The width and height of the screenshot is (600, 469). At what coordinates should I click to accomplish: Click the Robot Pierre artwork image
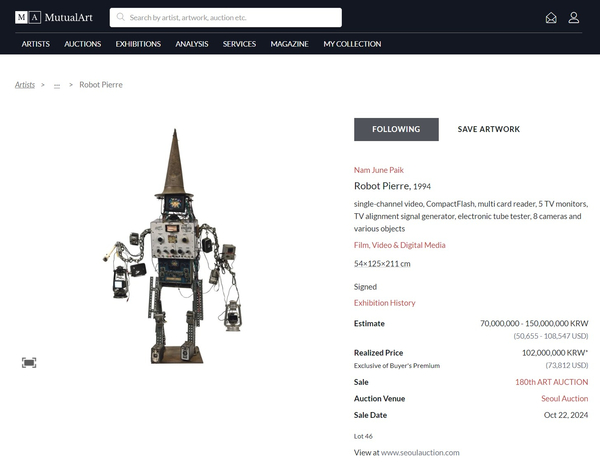pos(176,248)
